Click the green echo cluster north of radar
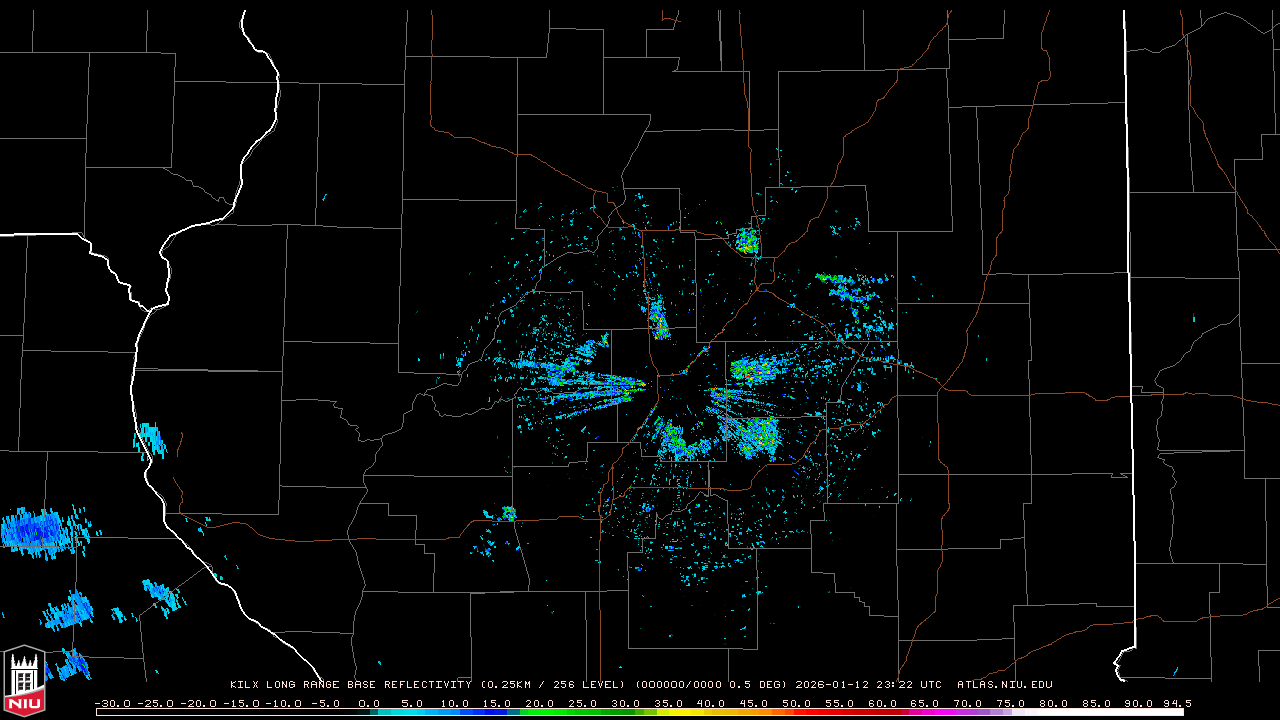This screenshot has height=720, width=1280. click(658, 320)
